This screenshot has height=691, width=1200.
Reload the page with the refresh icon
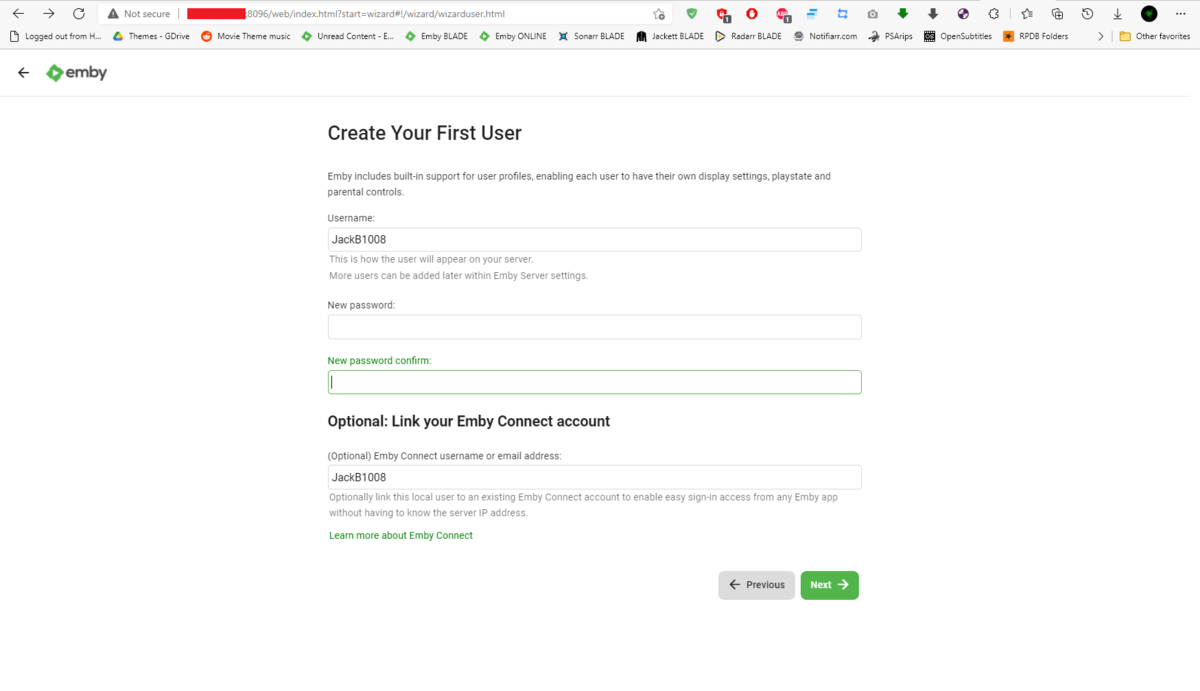[x=78, y=13]
